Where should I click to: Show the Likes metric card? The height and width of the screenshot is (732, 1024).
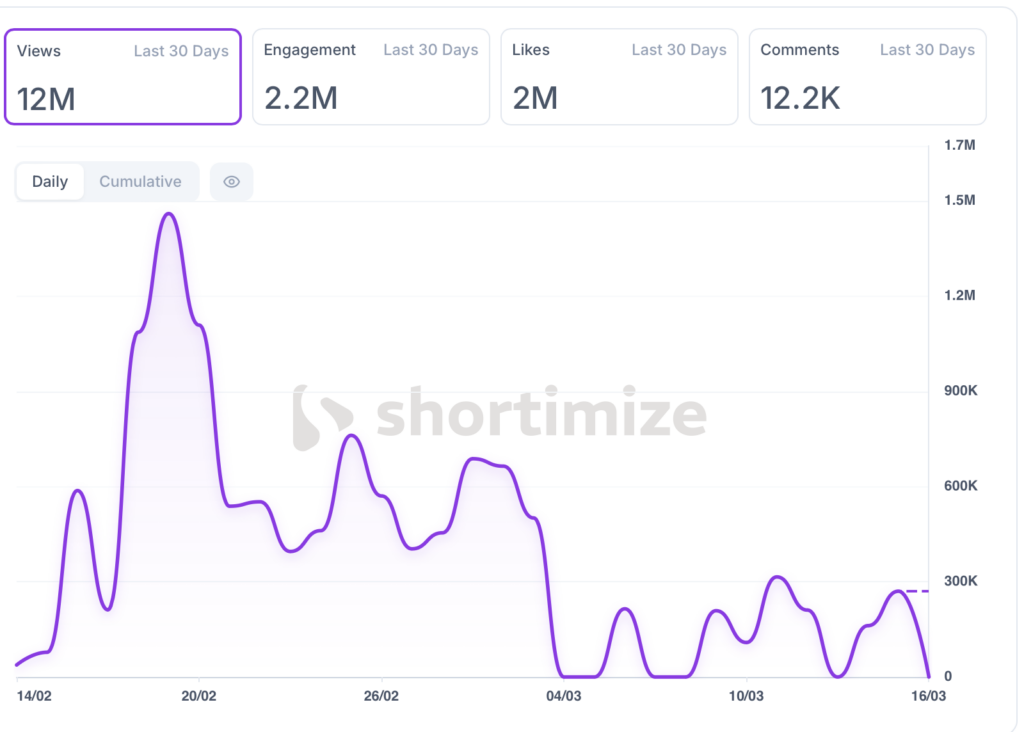coord(619,77)
